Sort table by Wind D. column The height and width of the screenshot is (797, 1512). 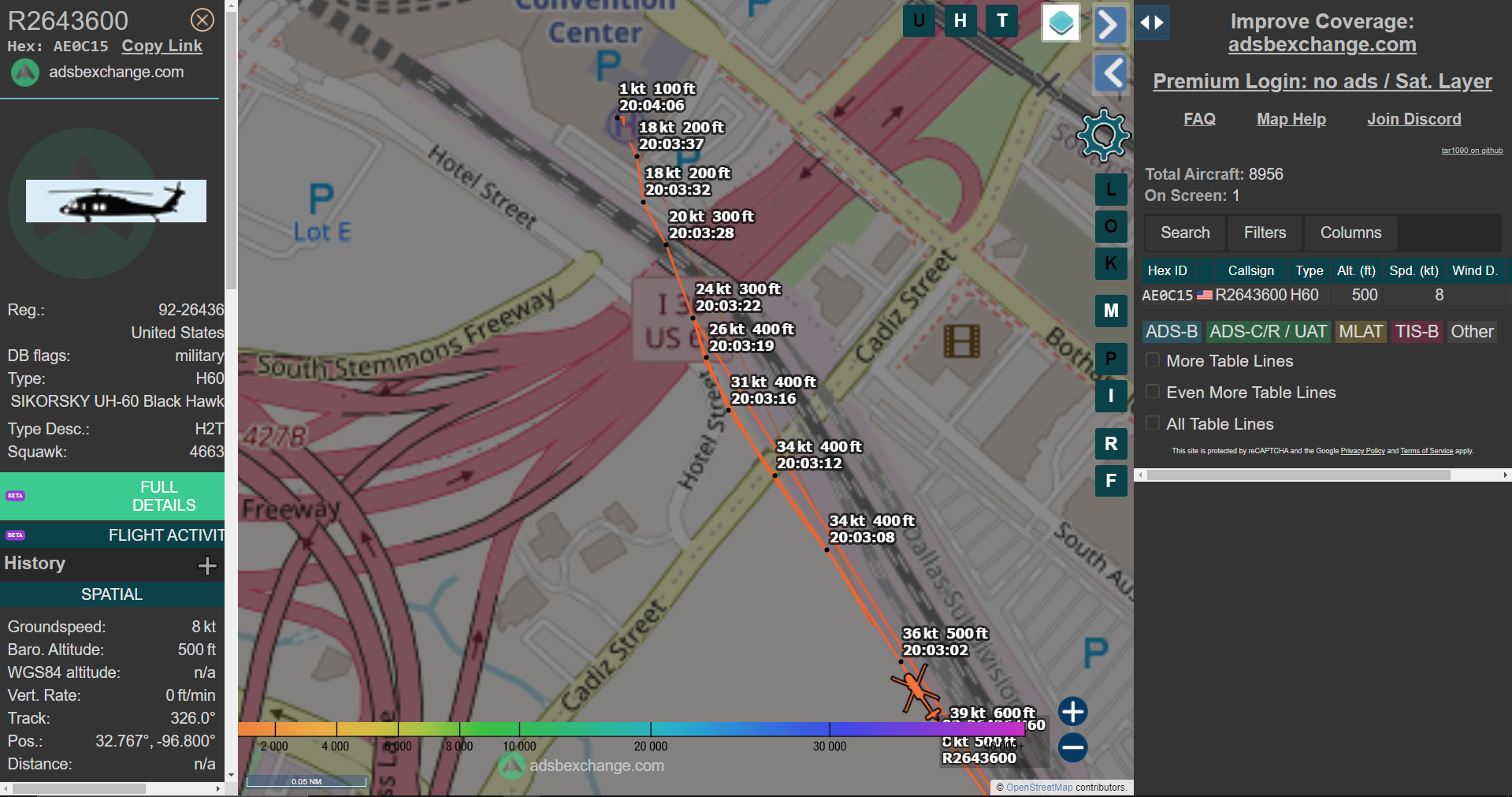(1474, 270)
